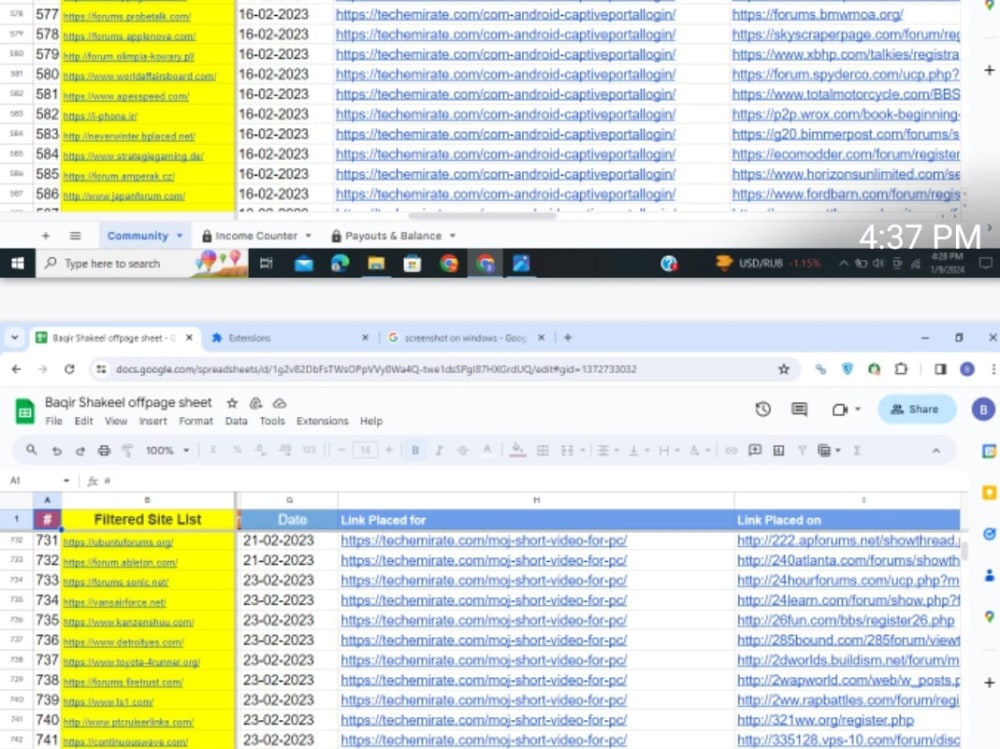Screen dimensions: 1000x749
Task: Reload the browser page
Action: (70, 369)
